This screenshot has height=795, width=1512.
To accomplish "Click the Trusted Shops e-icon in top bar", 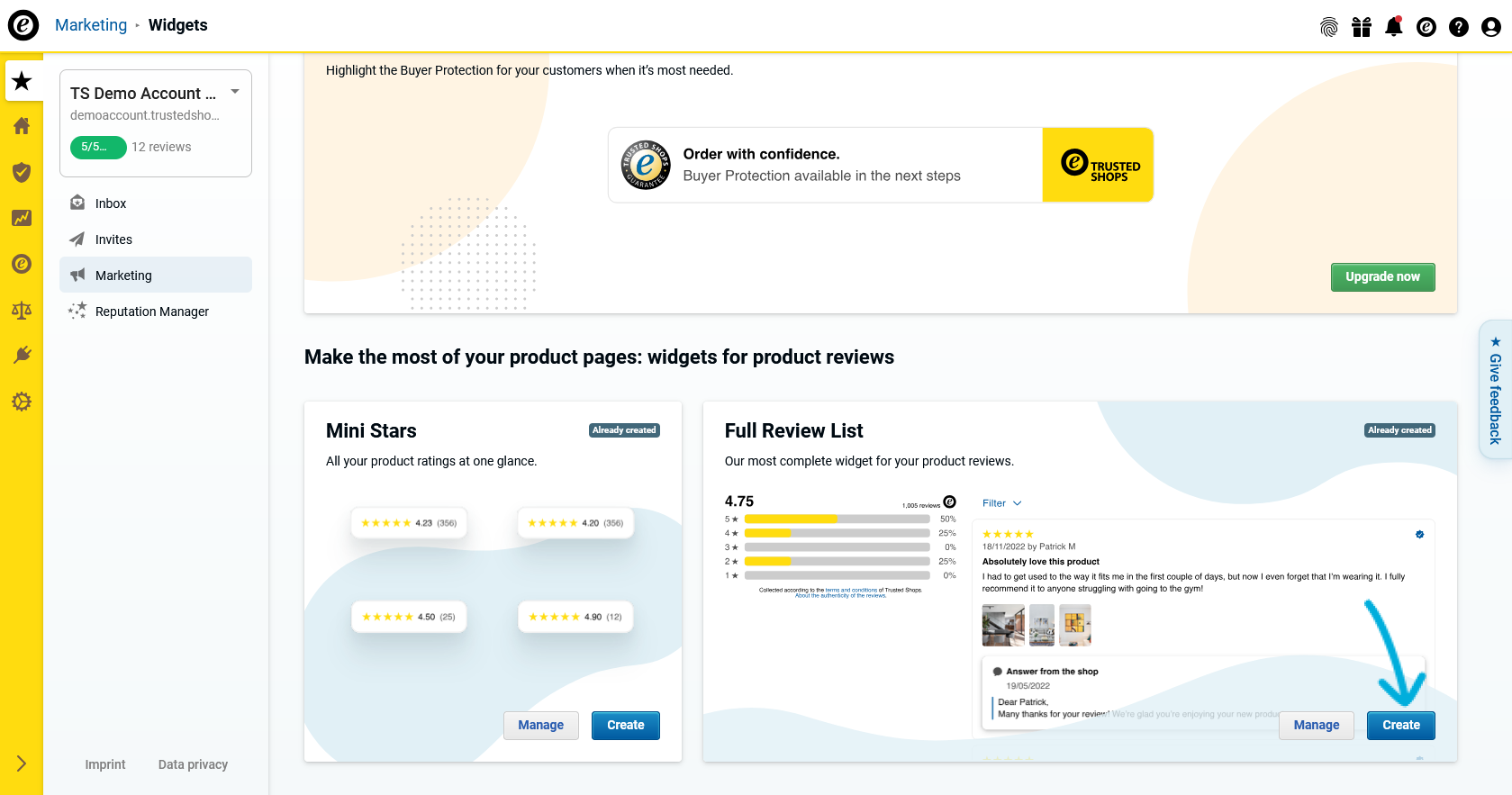I will pos(1426,27).
